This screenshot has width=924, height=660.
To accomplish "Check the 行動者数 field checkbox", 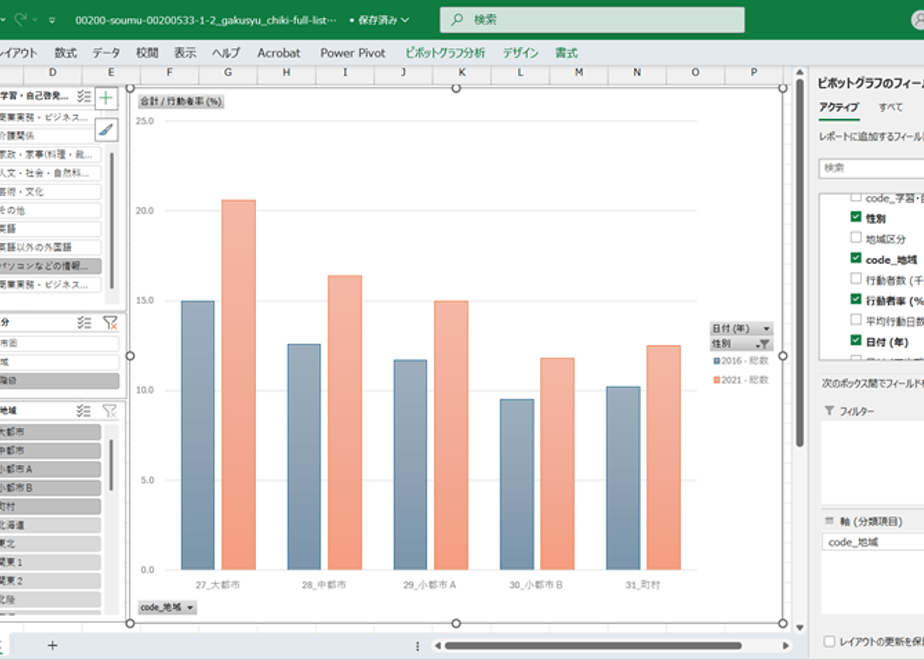I will (x=856, y=279).
